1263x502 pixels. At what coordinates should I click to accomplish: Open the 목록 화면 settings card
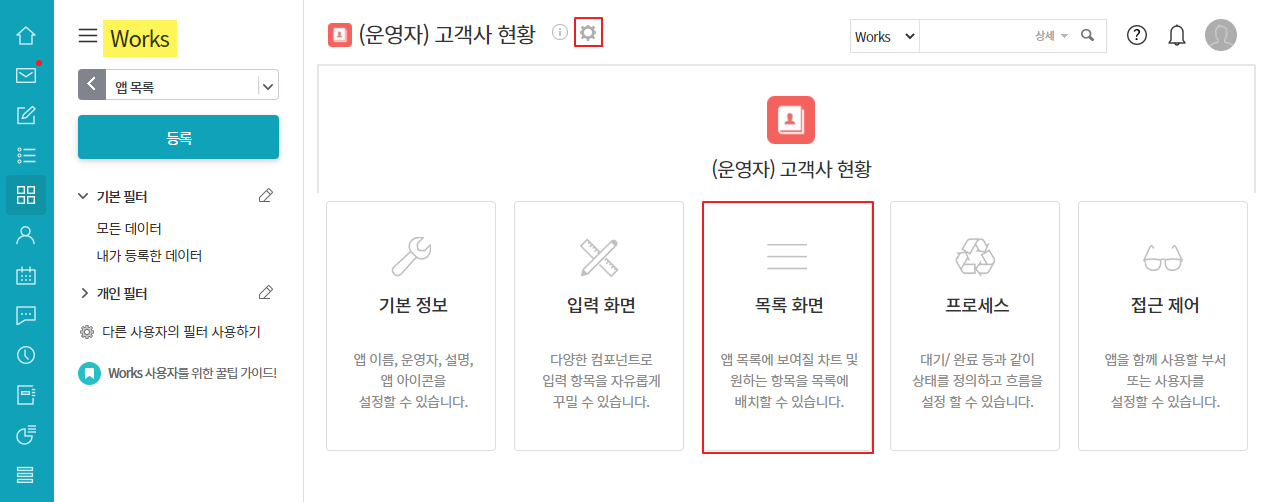[788, 327]
